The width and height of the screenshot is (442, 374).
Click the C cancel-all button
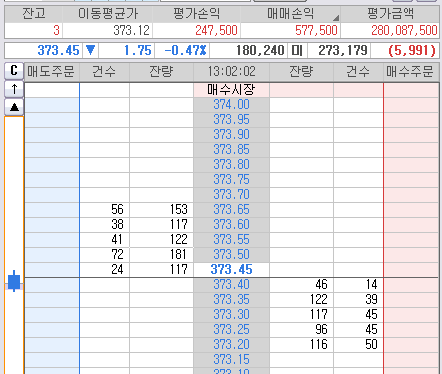pyautogui.click(x=14, y=71)
